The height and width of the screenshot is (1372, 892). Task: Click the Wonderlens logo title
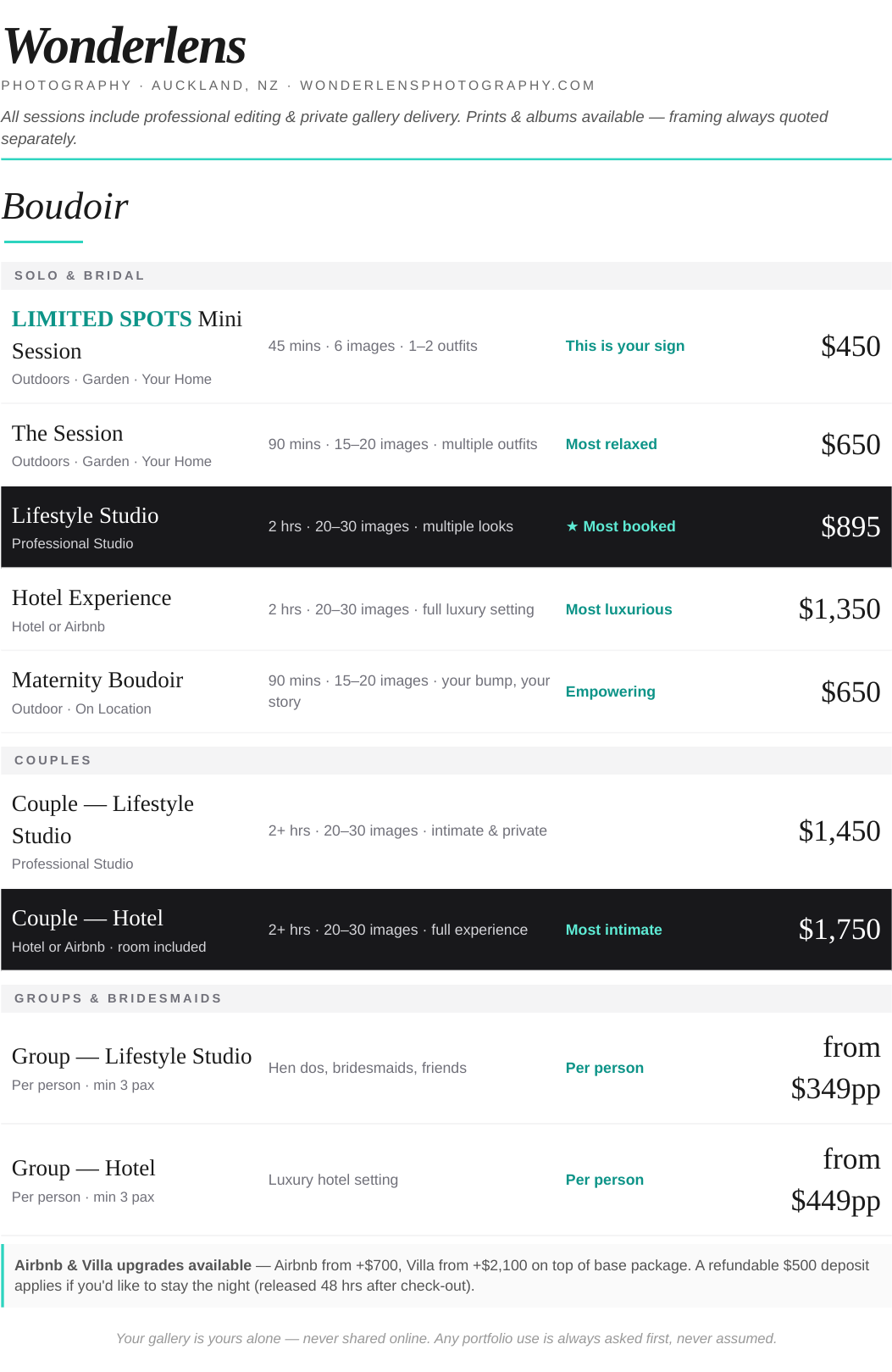[x=125, y=46]
